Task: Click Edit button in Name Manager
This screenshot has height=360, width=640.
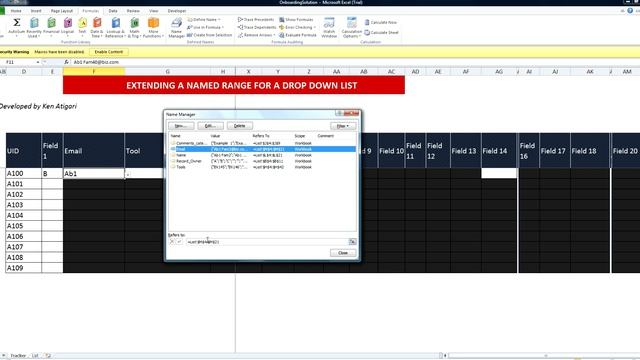Action: [x=210, y=126]
